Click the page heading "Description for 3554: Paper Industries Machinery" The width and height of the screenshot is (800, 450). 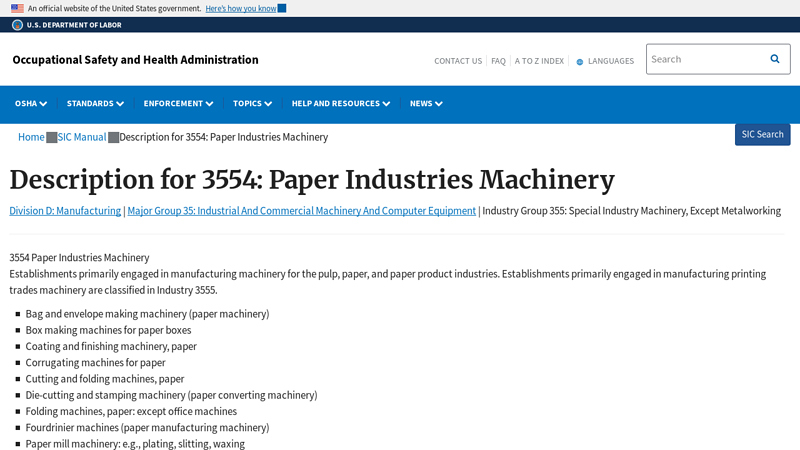click(312, 180)
